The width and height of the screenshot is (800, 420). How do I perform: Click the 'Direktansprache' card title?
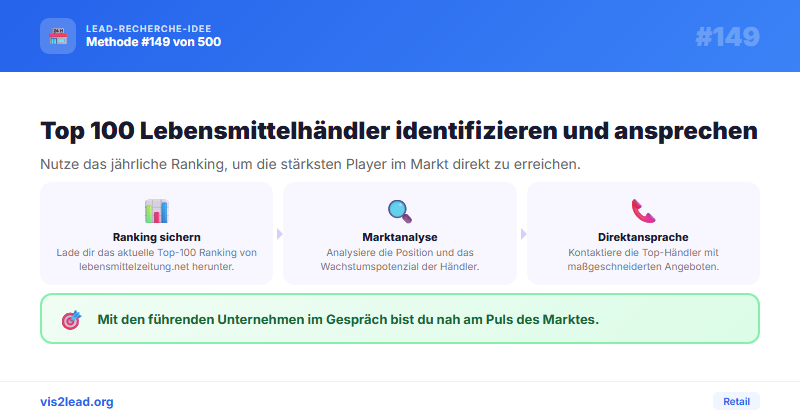pyautogui.click(x=643, y=237)
